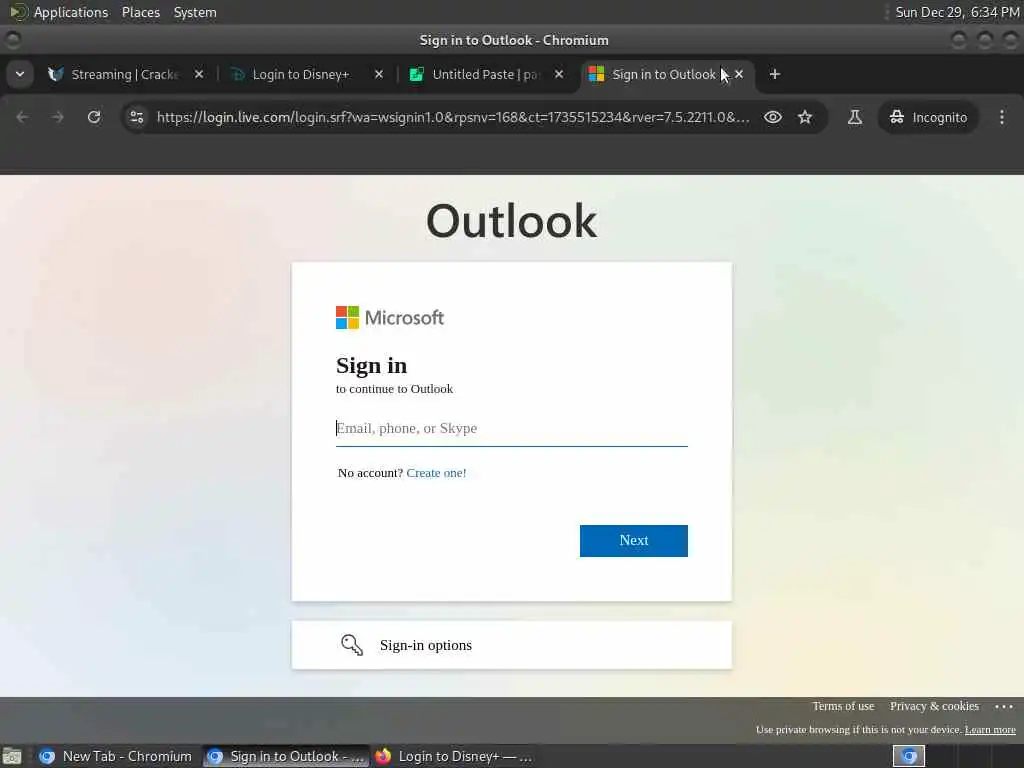Close the Sign in to Outlook tab
This screenshot has width=1024, height=768.
tap(739, 74)
